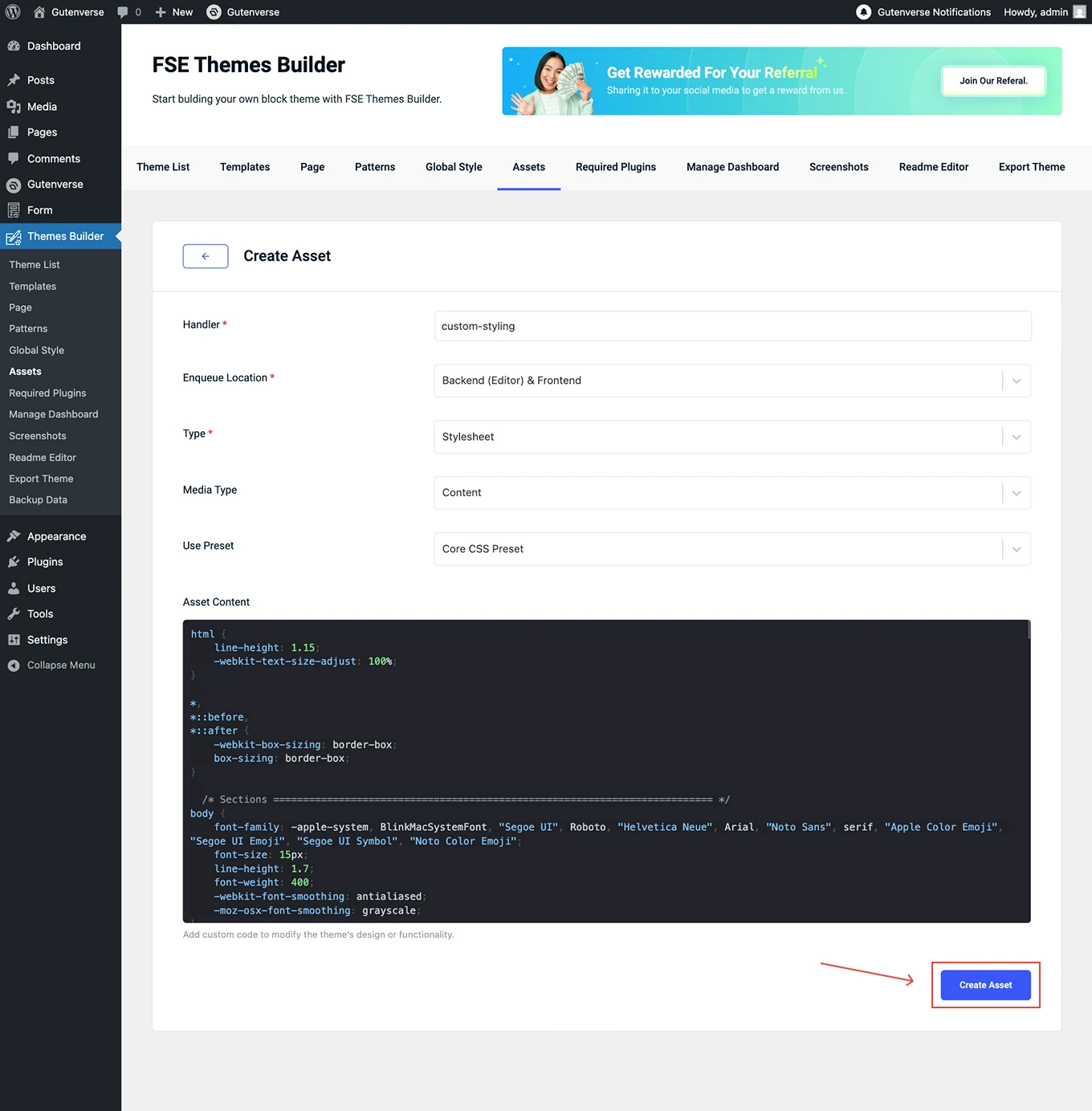Click the back arrow button beside Create Asset

click(x=206, y=256)
